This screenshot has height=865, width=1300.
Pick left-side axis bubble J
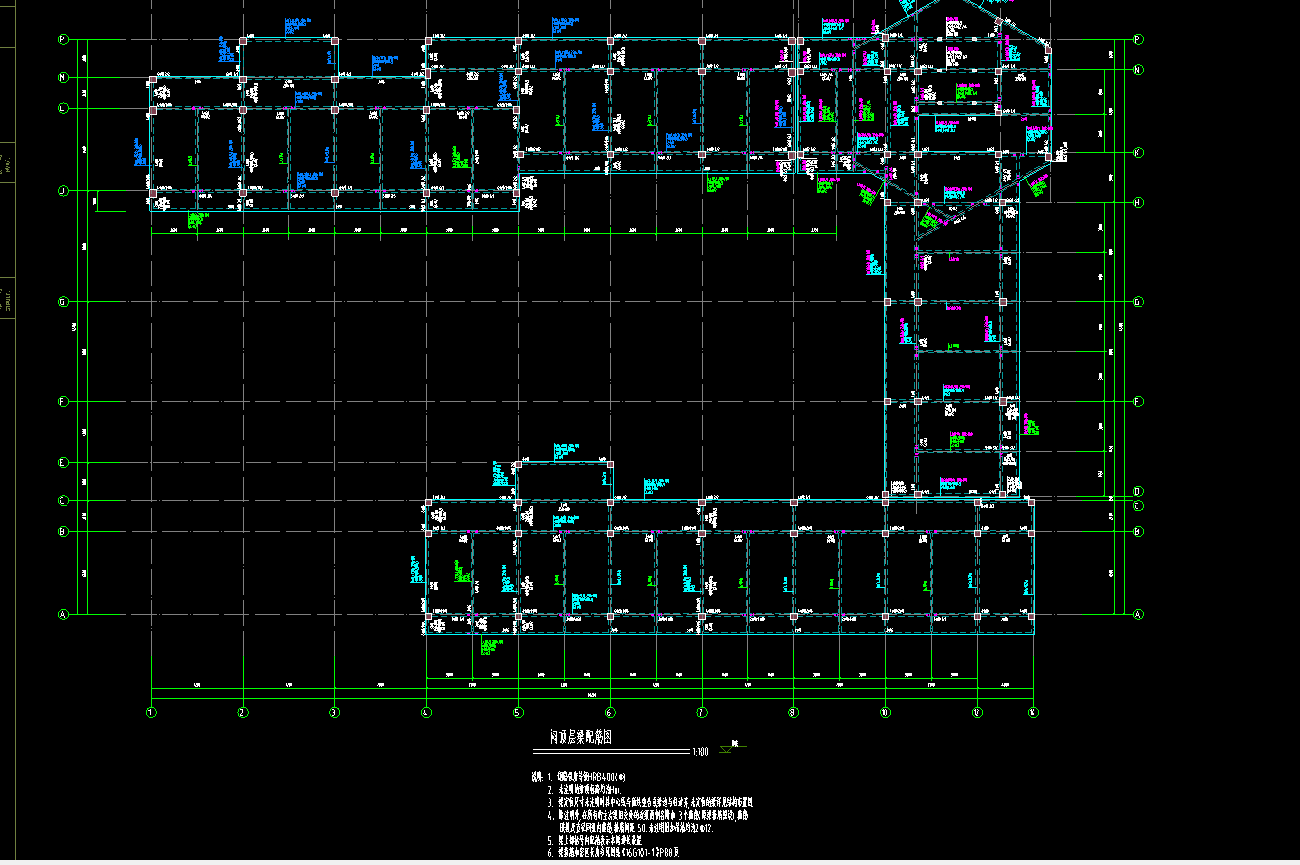[62, 190]
